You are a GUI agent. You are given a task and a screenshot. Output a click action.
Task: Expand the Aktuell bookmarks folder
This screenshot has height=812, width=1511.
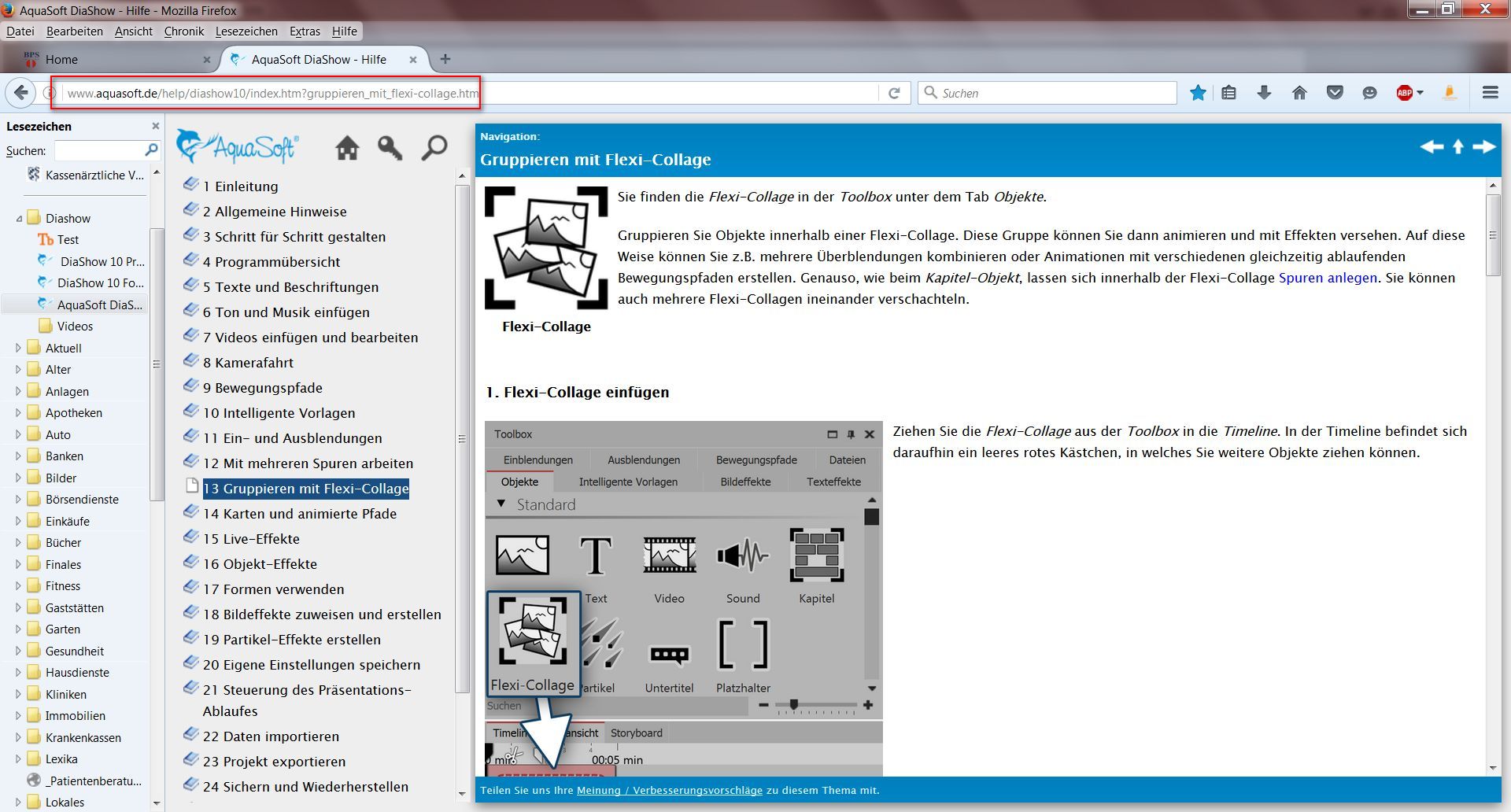click(19, 348)
